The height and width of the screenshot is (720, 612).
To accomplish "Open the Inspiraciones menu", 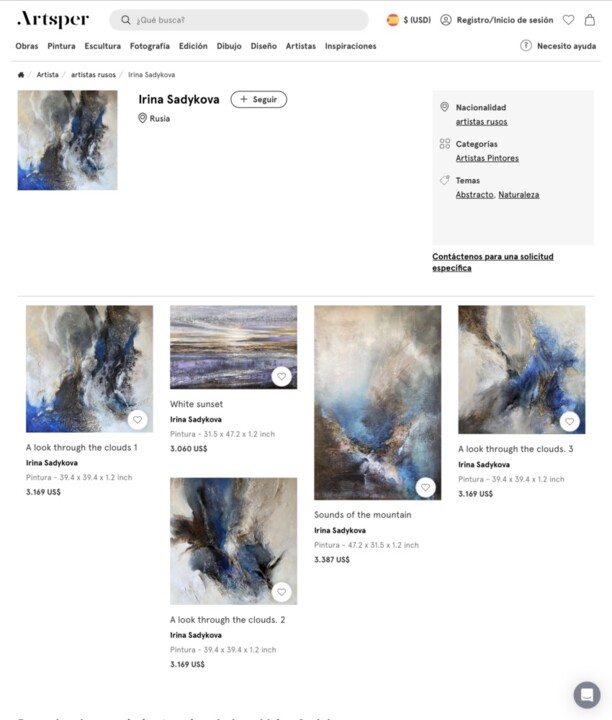I will (x=351, y=46).
